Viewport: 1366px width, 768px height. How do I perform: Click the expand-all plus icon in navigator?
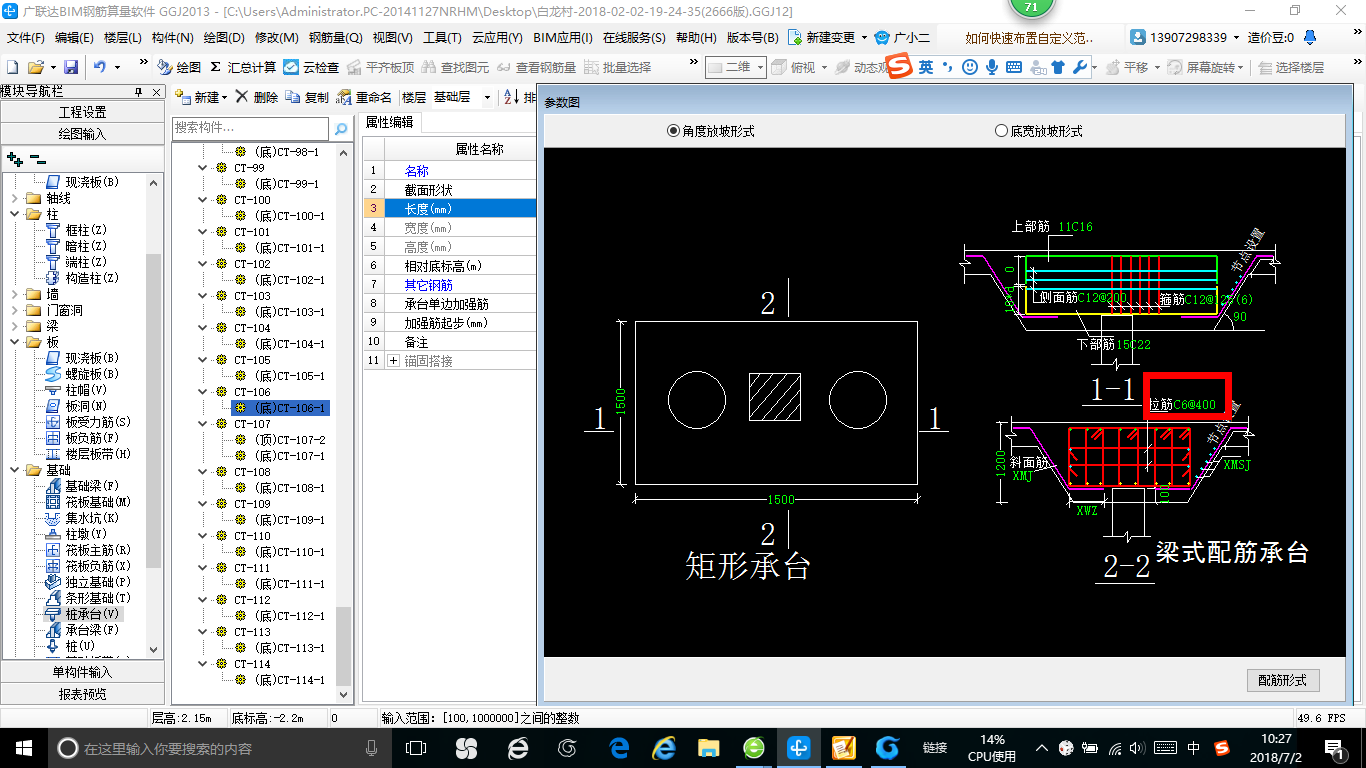(14, 158)
